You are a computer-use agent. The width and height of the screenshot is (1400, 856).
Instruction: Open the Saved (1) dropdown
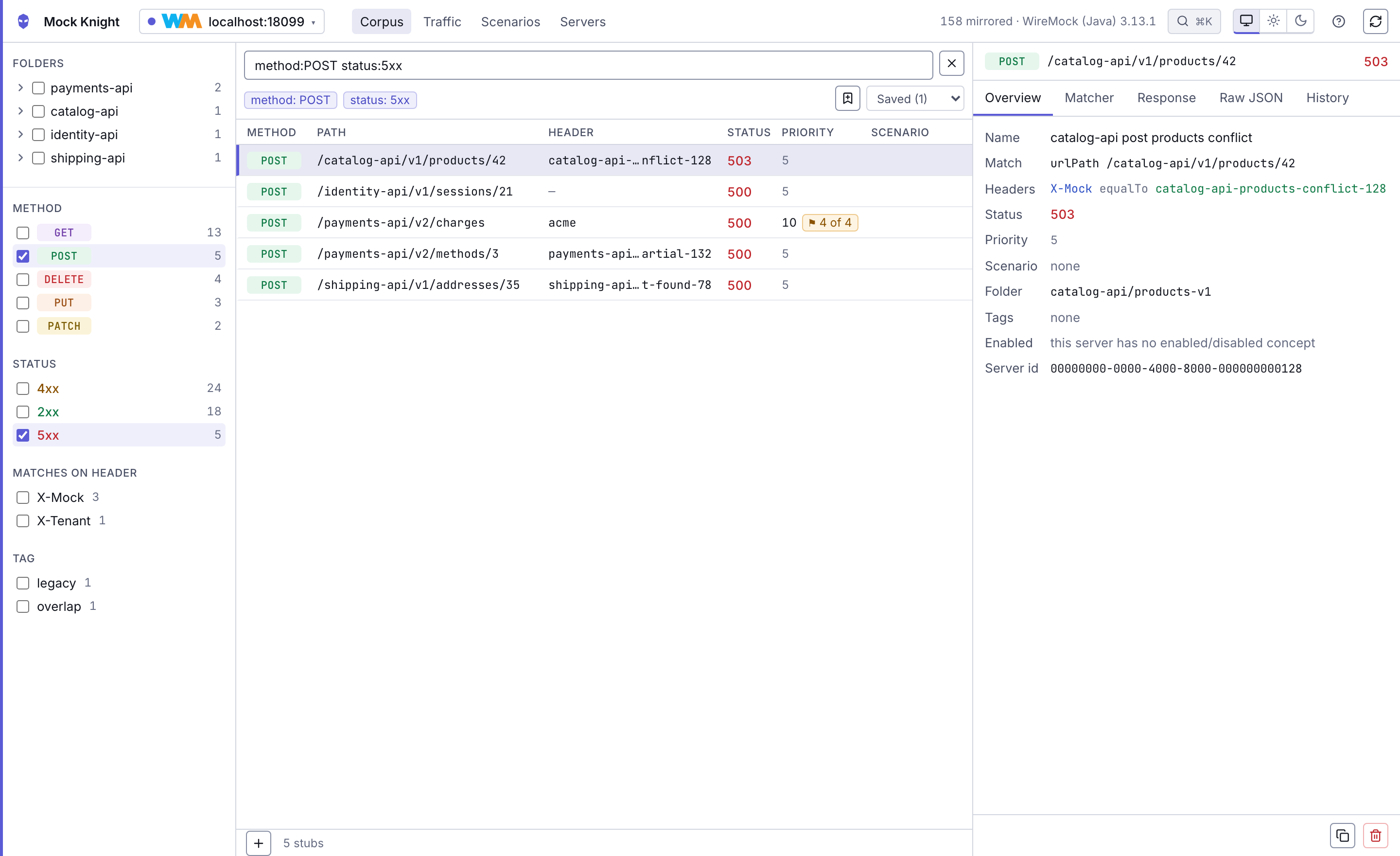point(915,98)
